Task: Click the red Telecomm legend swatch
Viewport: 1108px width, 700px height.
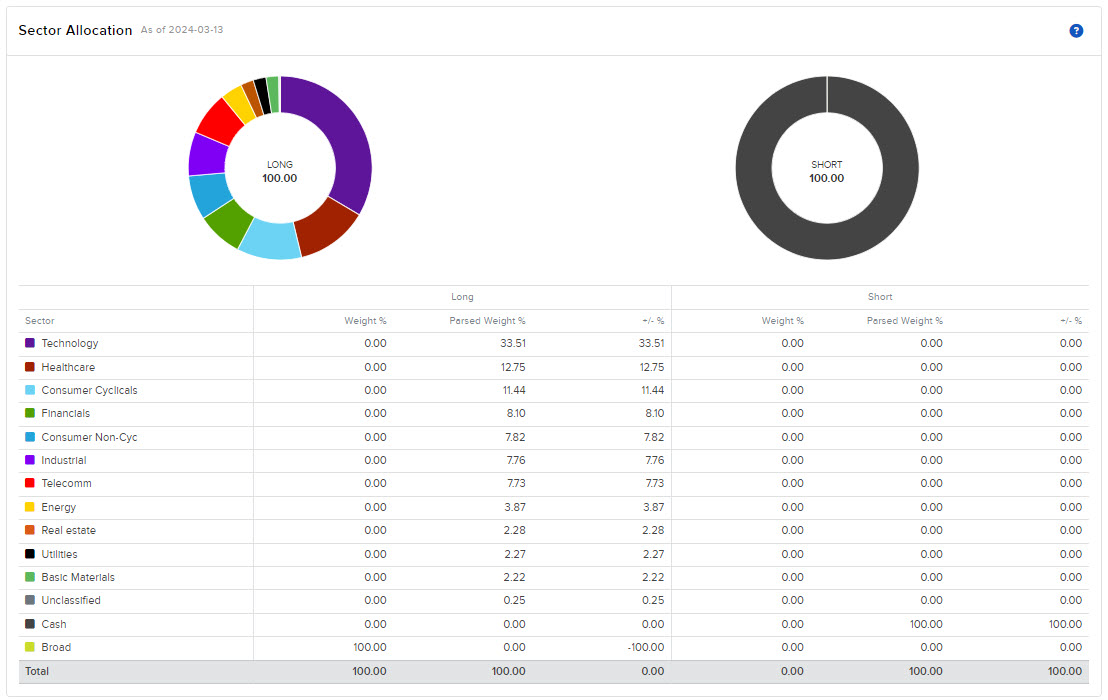Action: pyautogui.click(x=30, y=484)
